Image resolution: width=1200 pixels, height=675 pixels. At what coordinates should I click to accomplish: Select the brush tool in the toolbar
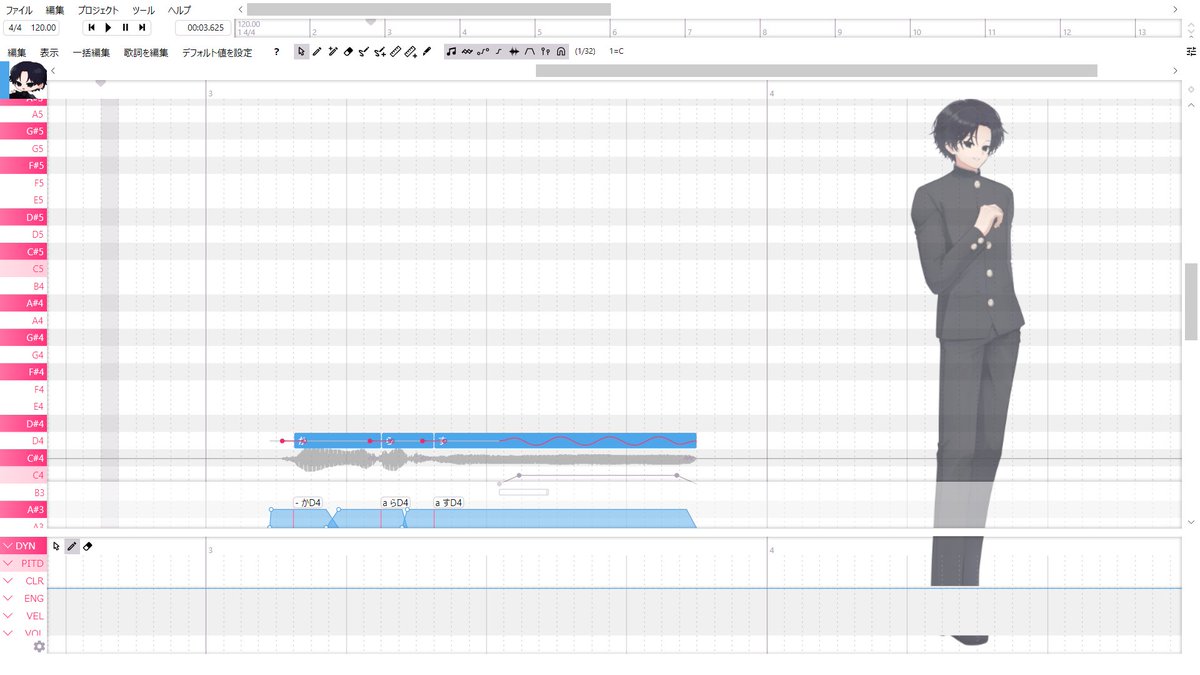click(x=427, y=51)
